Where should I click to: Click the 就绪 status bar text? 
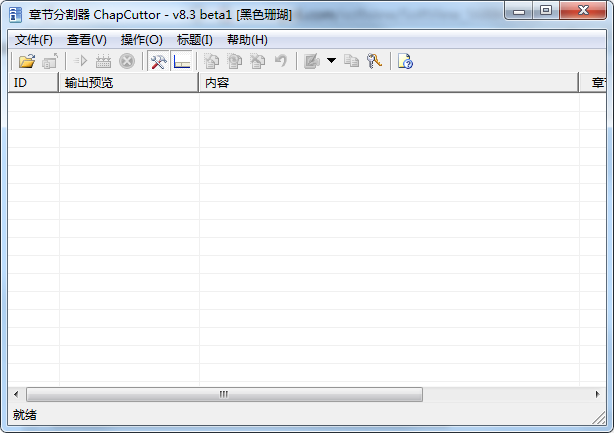pyautogui.click(x=25, y=415)
